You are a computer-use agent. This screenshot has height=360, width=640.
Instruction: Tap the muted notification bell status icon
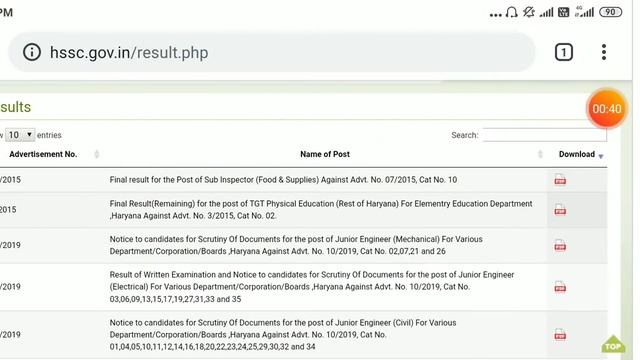click(x=529, y=12)
